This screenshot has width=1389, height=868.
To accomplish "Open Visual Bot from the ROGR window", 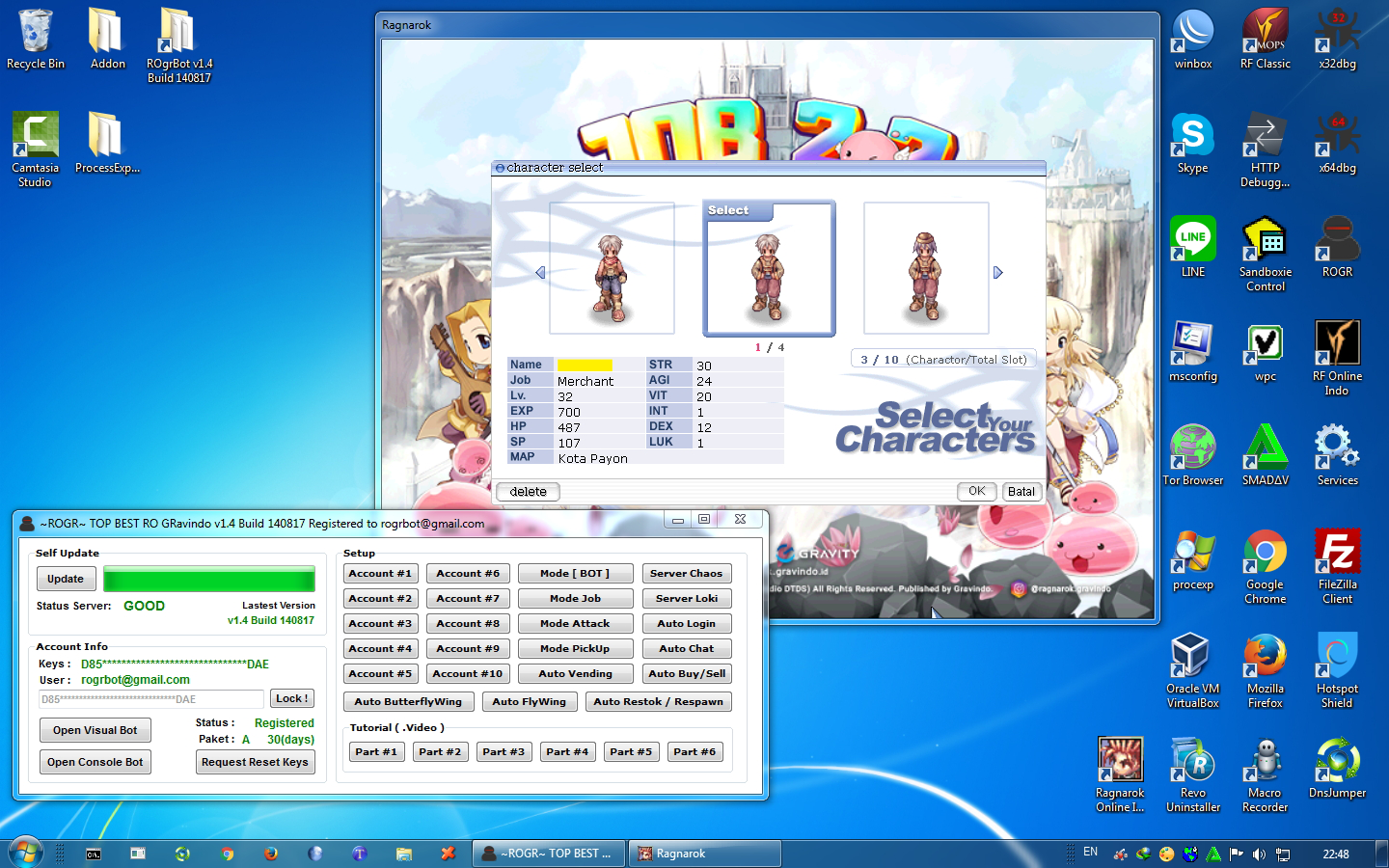I will click(x=95, y=730).
